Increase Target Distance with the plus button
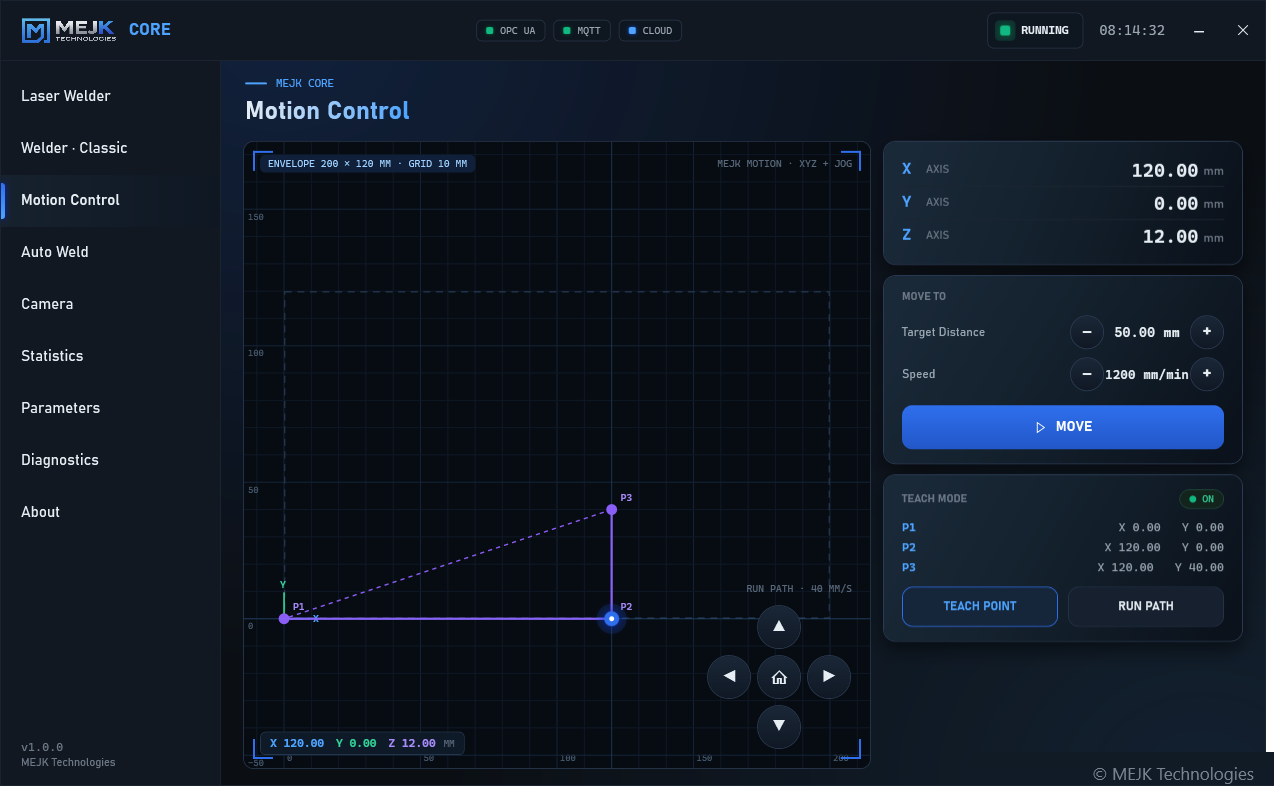This screenshot has width=1280, height=800. point(1207,332)
